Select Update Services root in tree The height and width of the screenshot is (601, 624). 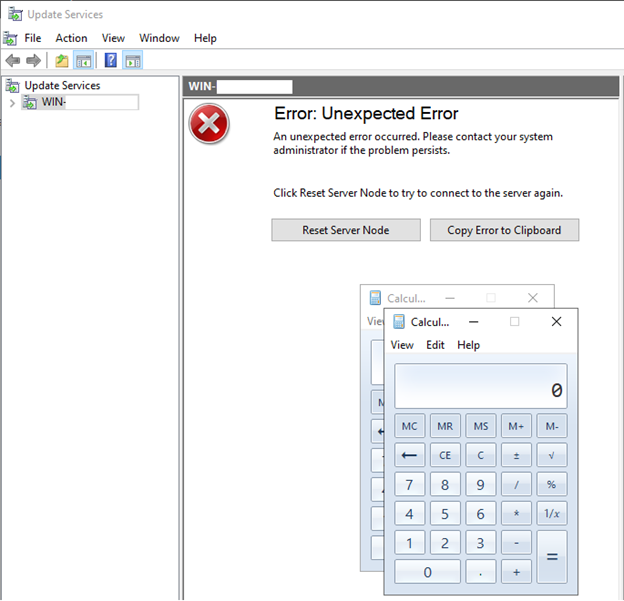[x=62, y=86]
